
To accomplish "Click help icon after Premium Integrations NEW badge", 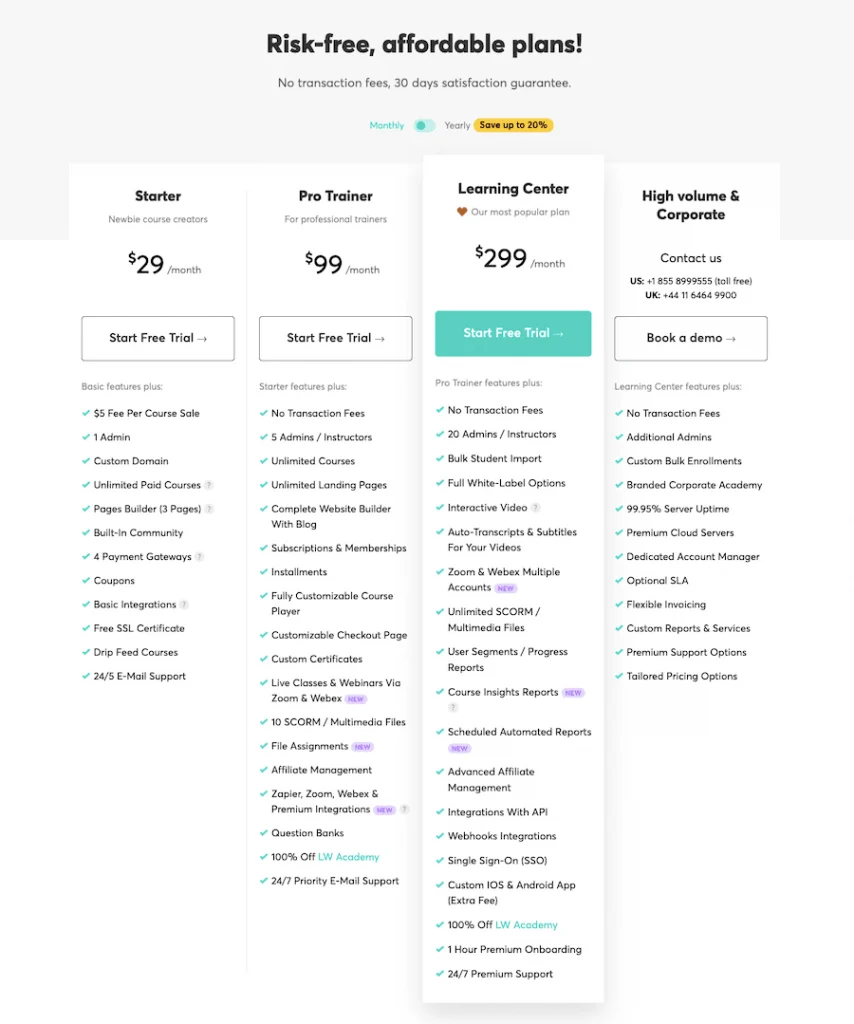I will [x=405, y=810].
